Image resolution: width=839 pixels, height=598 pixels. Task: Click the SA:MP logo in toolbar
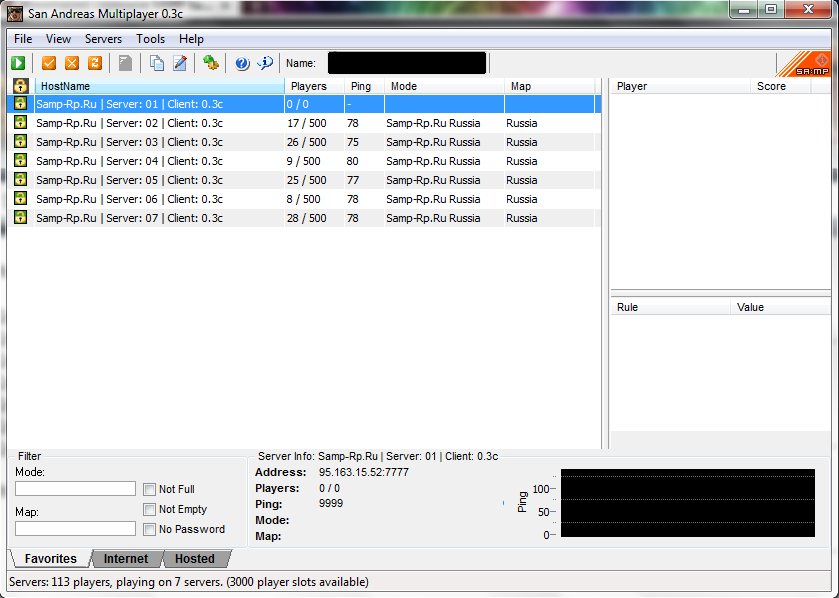pos(803,64)
